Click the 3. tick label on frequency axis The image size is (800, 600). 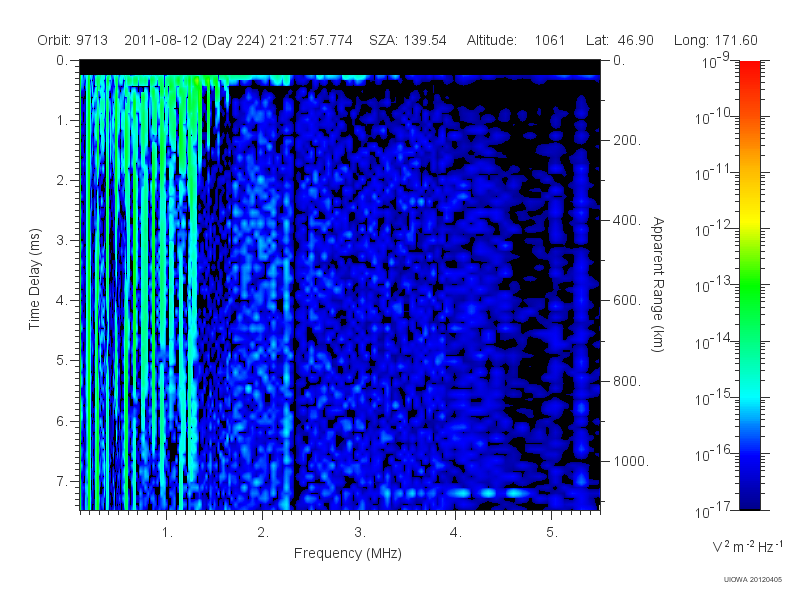click(x=360, y=533)
